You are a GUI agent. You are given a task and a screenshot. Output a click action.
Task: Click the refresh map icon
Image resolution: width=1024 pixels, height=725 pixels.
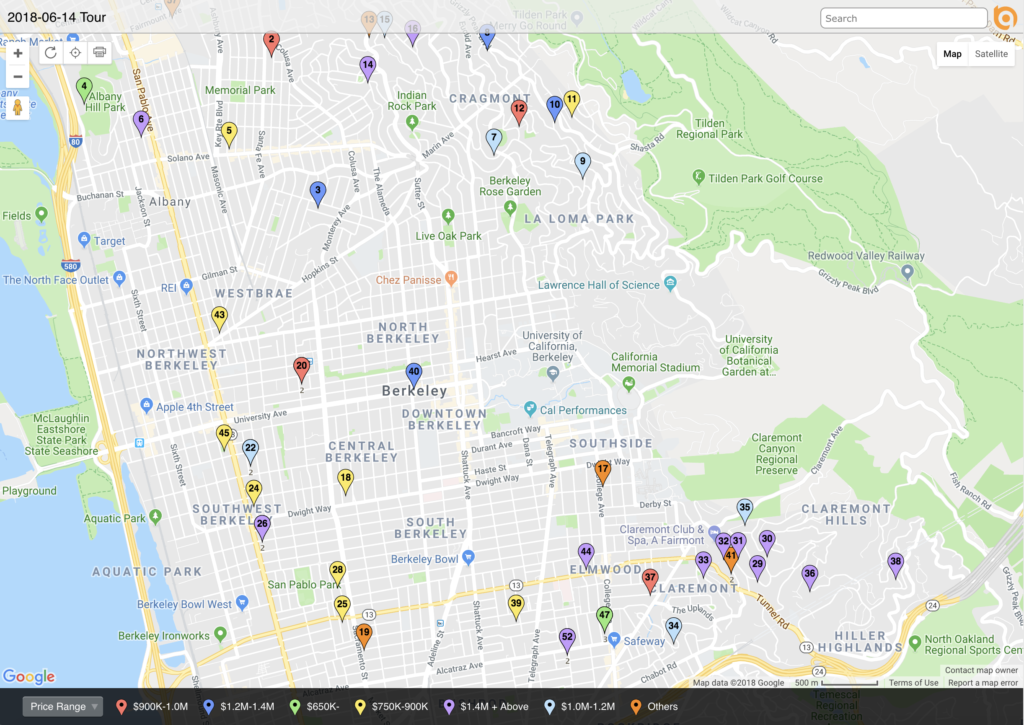coord(51,53)
